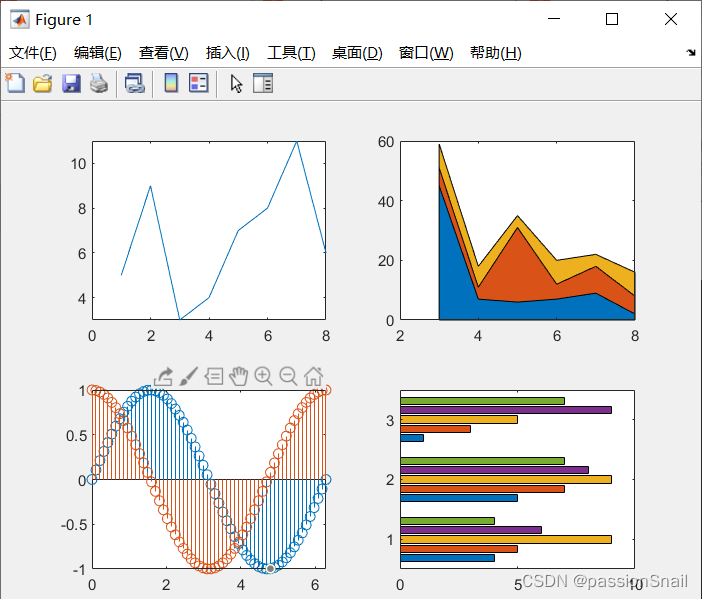Open the 插入(I) menu
Viewport: 702px width, 599px height.
(227, 53)
